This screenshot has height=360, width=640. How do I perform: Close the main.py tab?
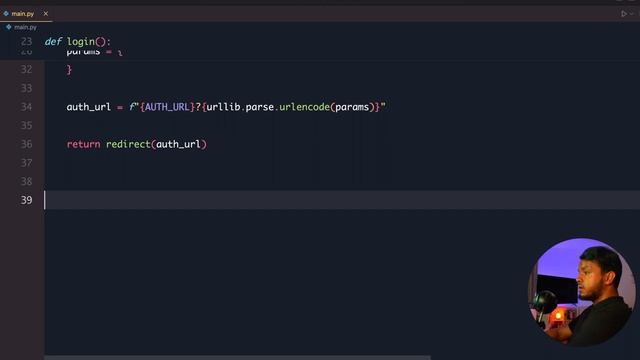(x=46, y=13)
